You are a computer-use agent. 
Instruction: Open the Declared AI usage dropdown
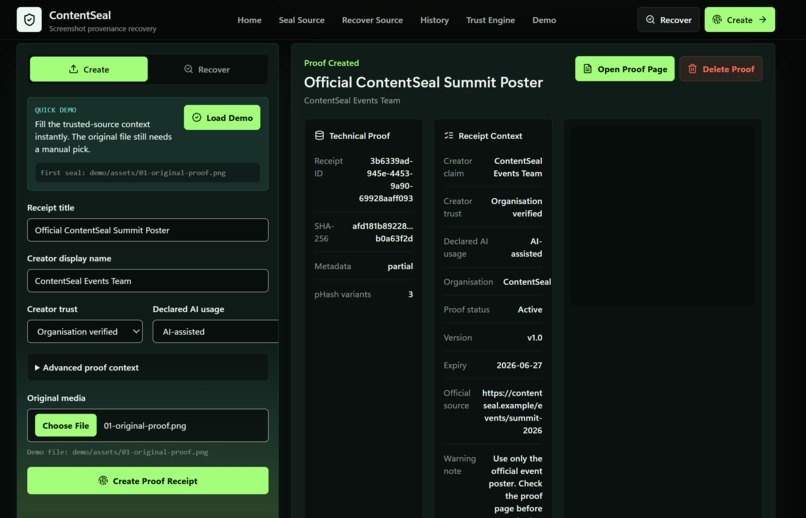click(215, 331)
